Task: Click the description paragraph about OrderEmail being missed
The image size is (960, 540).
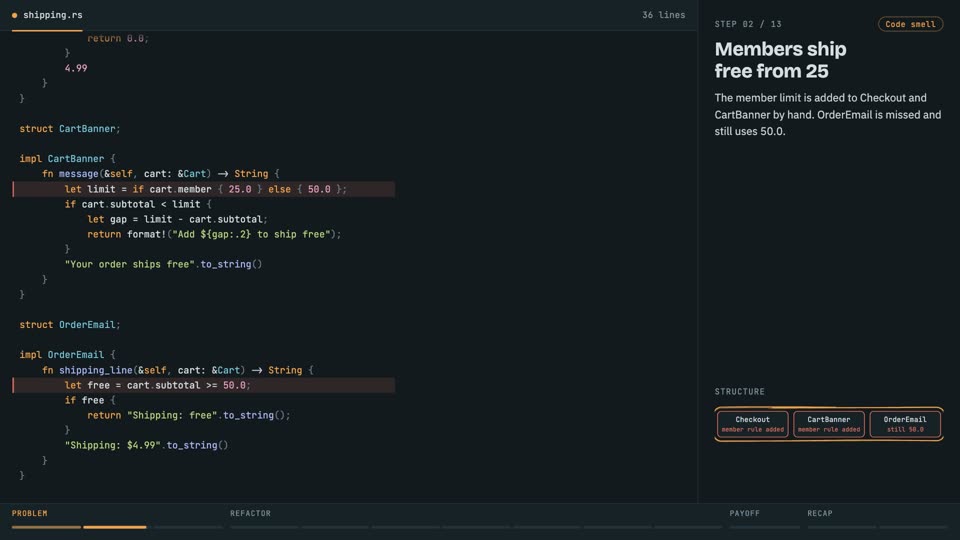Action: click(x=828, y=114)
